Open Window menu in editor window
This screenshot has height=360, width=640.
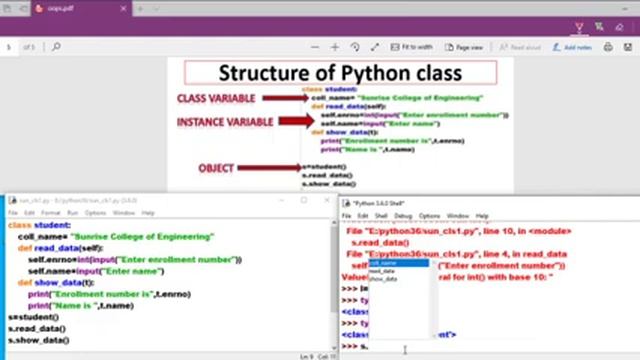coord(124,213)
